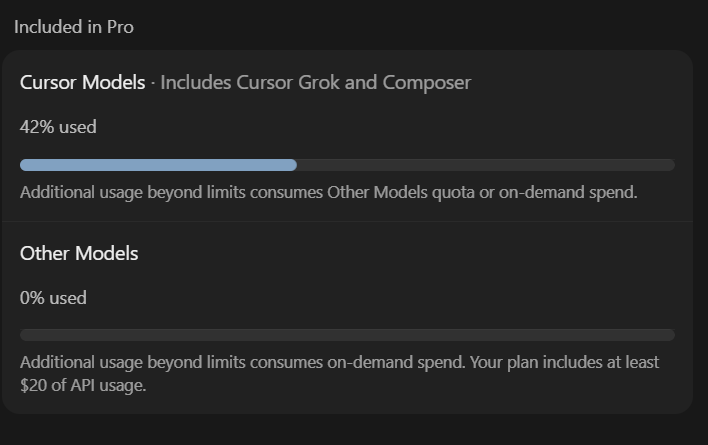Click the "$20 of API usage." text
The width and height of the screenshot is (708, 445).
click(83, 385)
